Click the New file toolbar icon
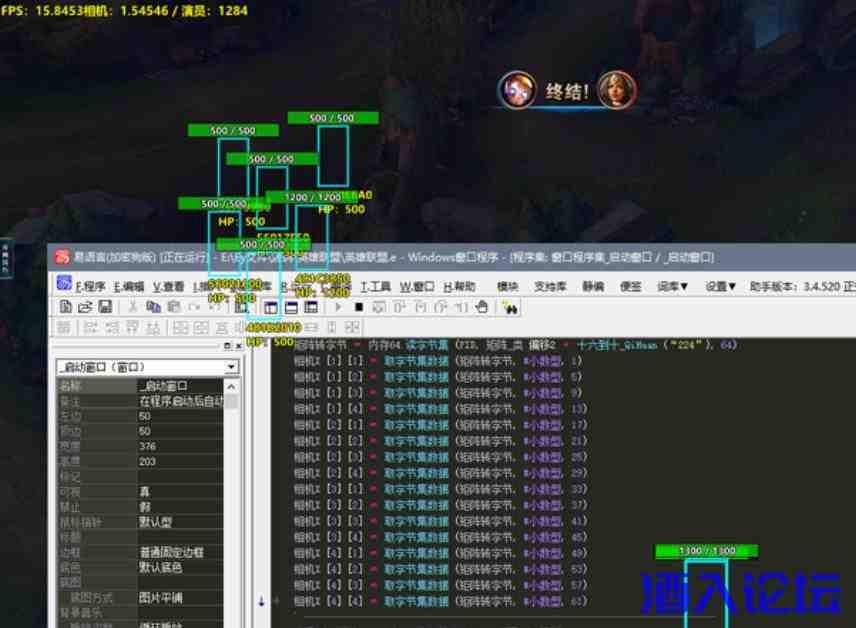 (65, 307)
